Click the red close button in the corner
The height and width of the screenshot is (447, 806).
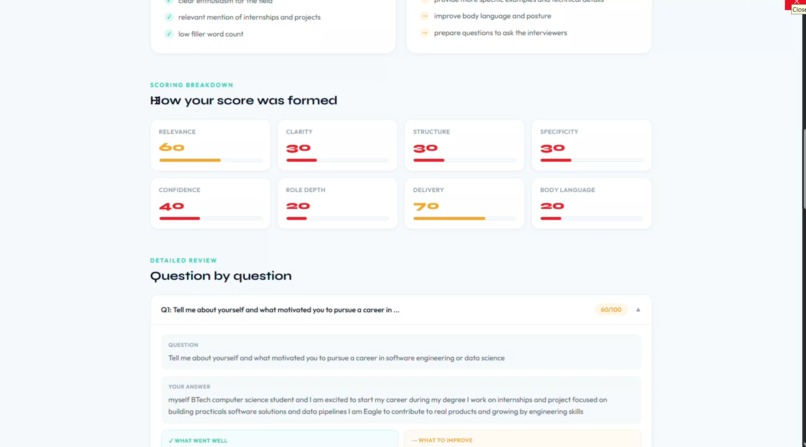795,3
